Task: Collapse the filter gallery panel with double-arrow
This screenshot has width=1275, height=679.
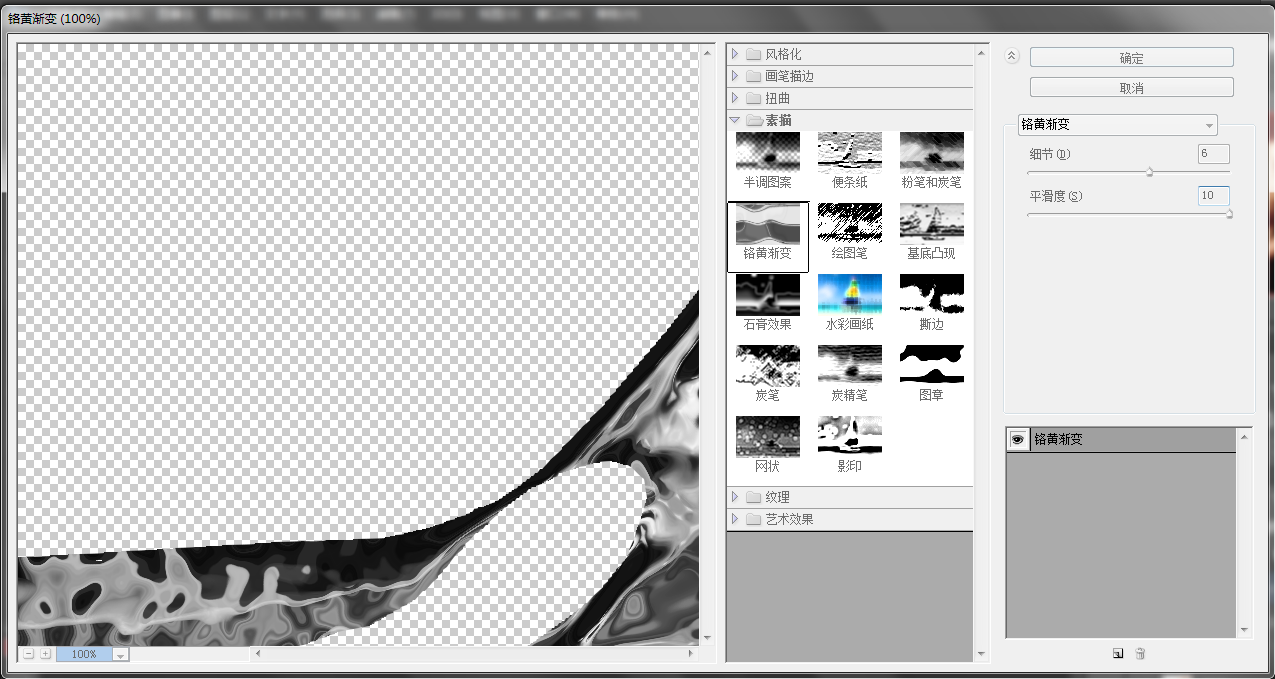Action: point(1012,57)
